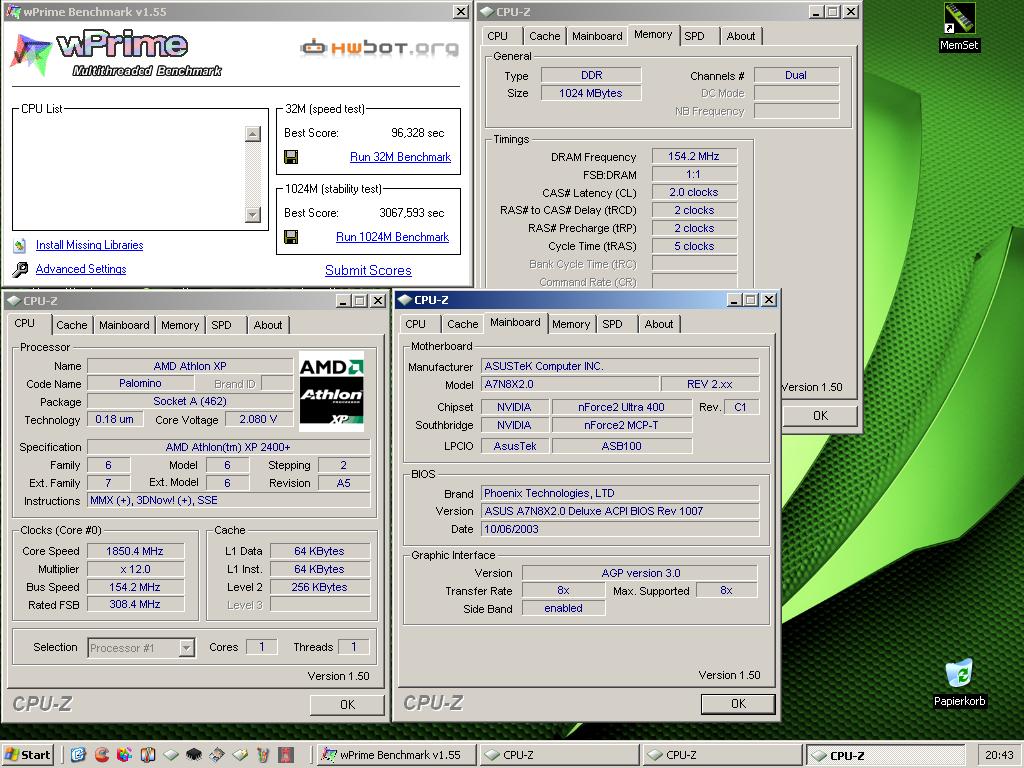The width and height of the screenshot is (1024, 768).
Task: Click the Level 2 cache value 256 KBytes
Action: coord(319,587)
